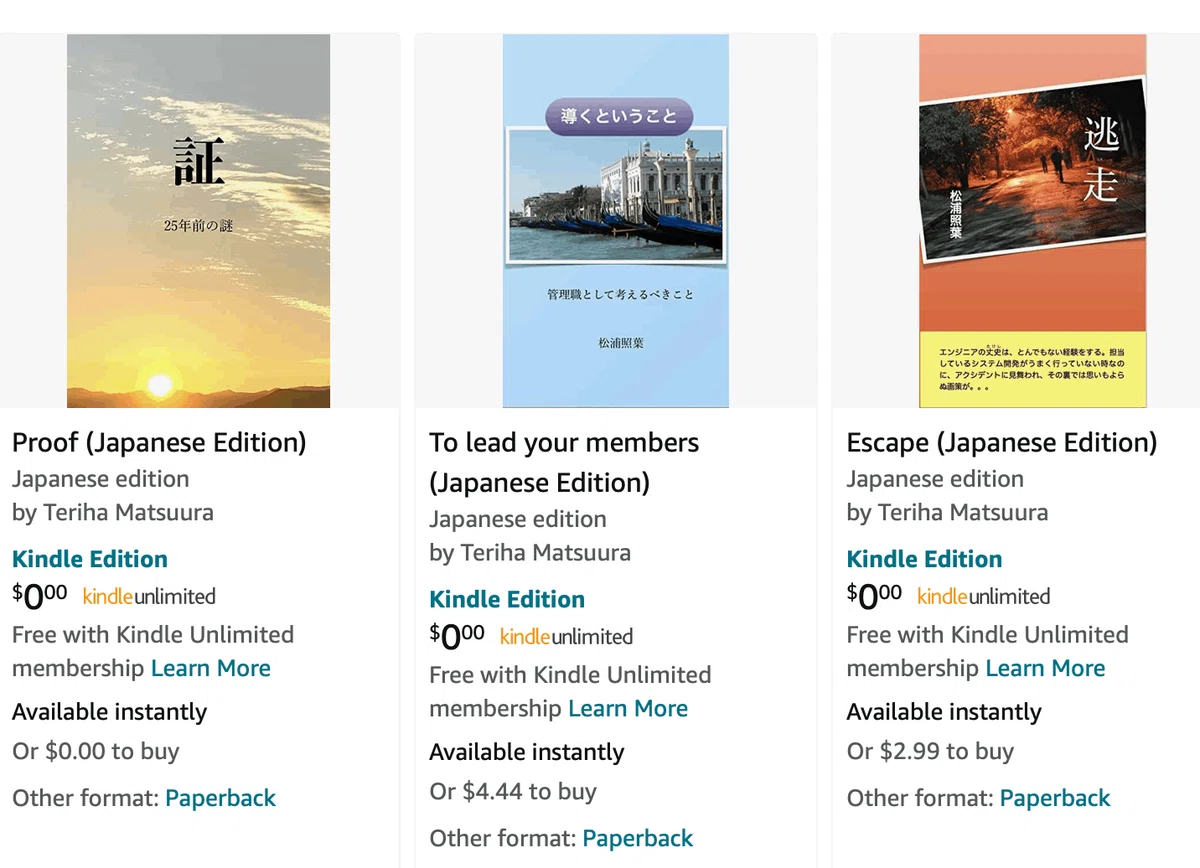Click kindleunlimited logo beside Escape price
The image size is (1200, 868).
pos(983,597)
